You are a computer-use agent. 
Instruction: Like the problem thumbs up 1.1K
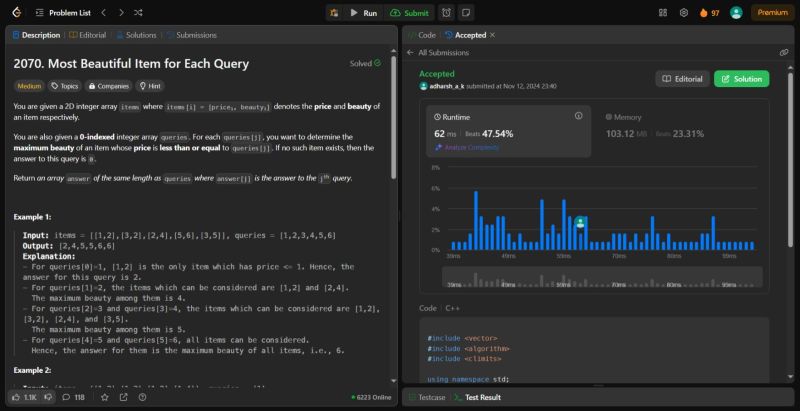tap(24, 397)
